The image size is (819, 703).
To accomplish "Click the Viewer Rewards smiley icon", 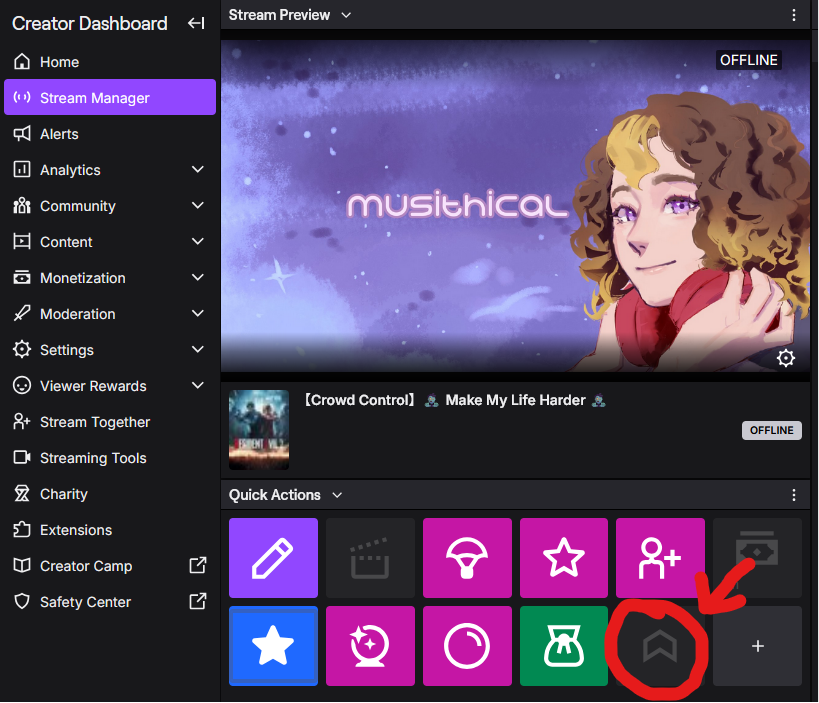I will point(22,385).
